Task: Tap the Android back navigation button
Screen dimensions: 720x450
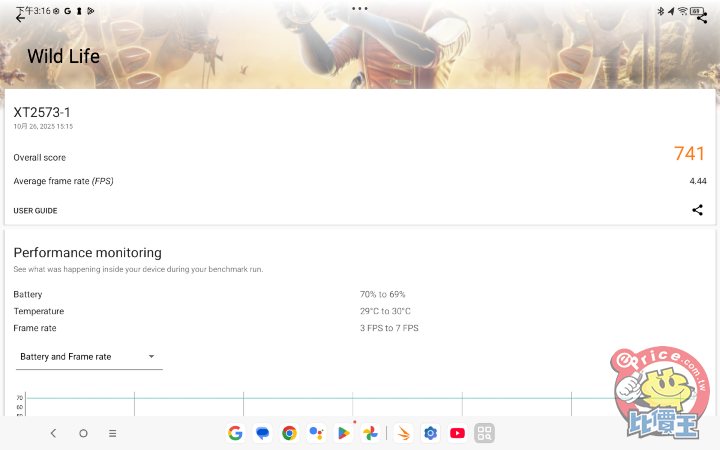Action: tap(53, 433)
